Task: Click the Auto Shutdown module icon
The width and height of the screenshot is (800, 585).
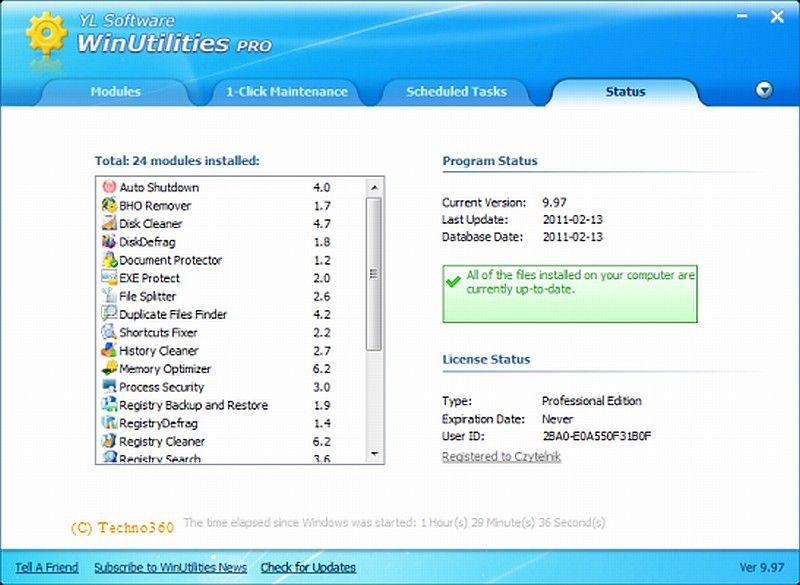Action: (110, 187)
